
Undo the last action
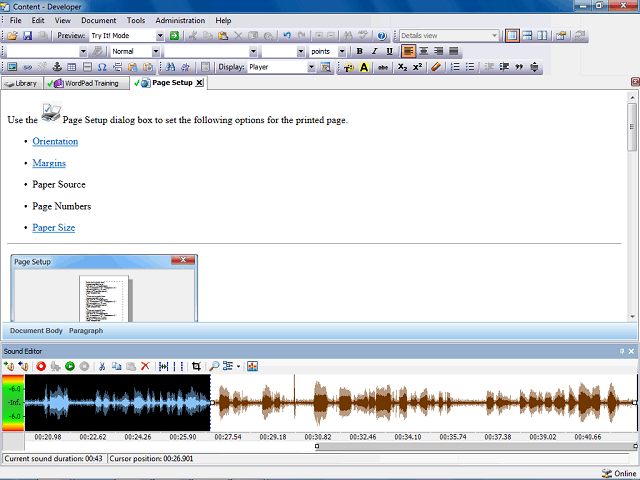click(287, 36)
